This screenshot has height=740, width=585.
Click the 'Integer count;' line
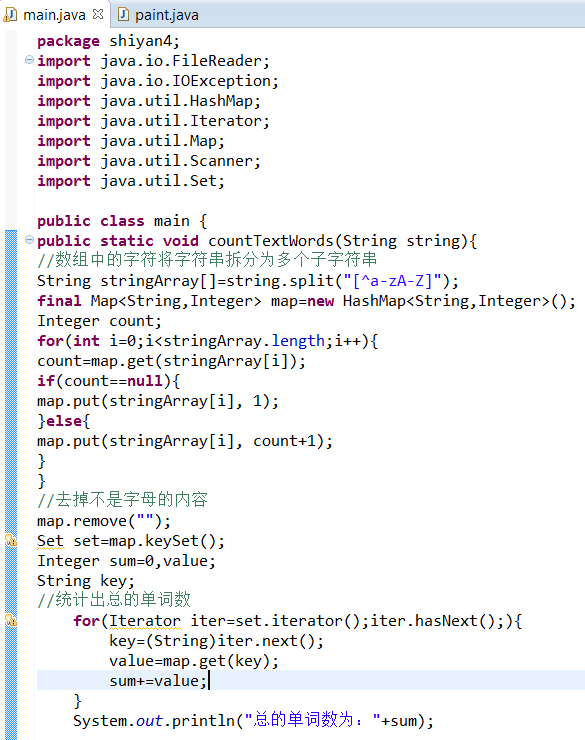coord(100,321)
